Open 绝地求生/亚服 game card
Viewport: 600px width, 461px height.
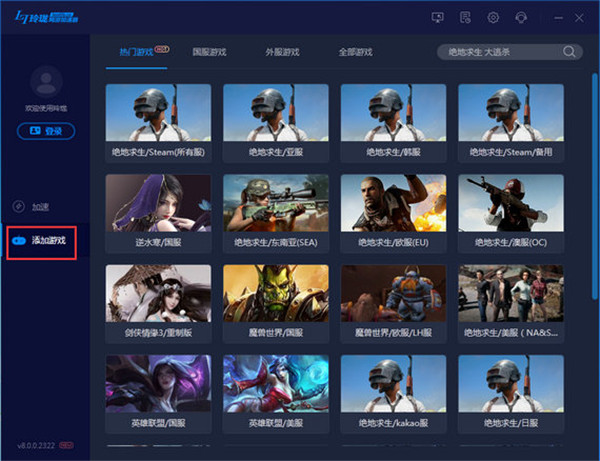[276, 123]
